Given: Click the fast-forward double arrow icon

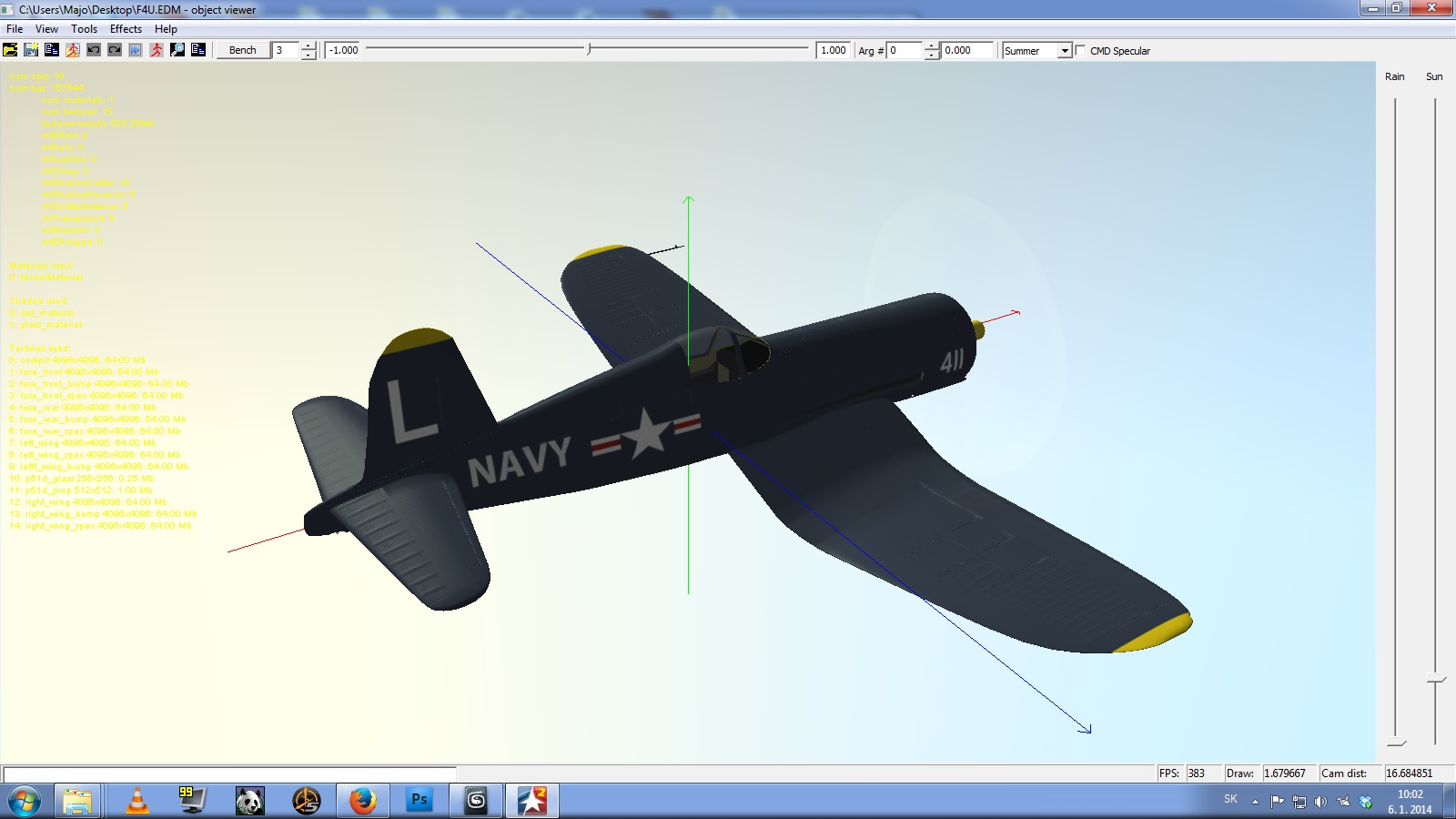Looking at the screenshot, I should [x=136, y=50].
